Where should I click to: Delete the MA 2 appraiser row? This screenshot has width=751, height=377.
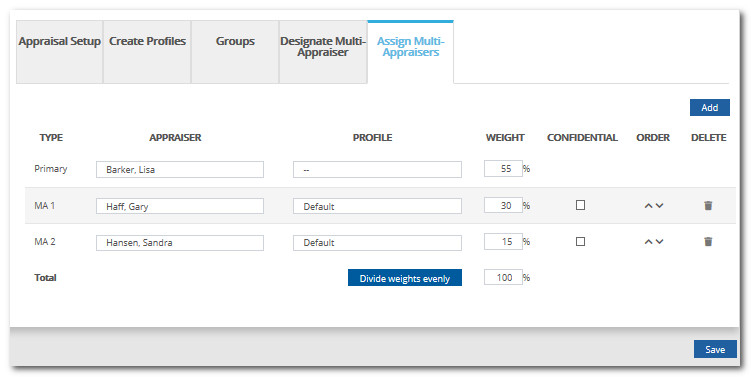pyautogui.click(x=708, y=241)
